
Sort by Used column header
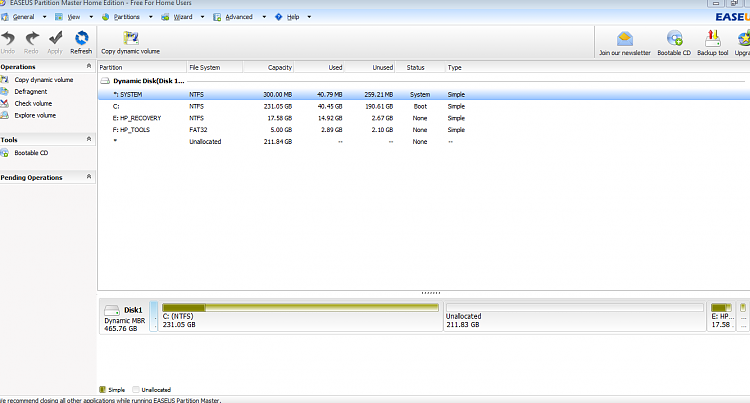(x=319, y=67)
